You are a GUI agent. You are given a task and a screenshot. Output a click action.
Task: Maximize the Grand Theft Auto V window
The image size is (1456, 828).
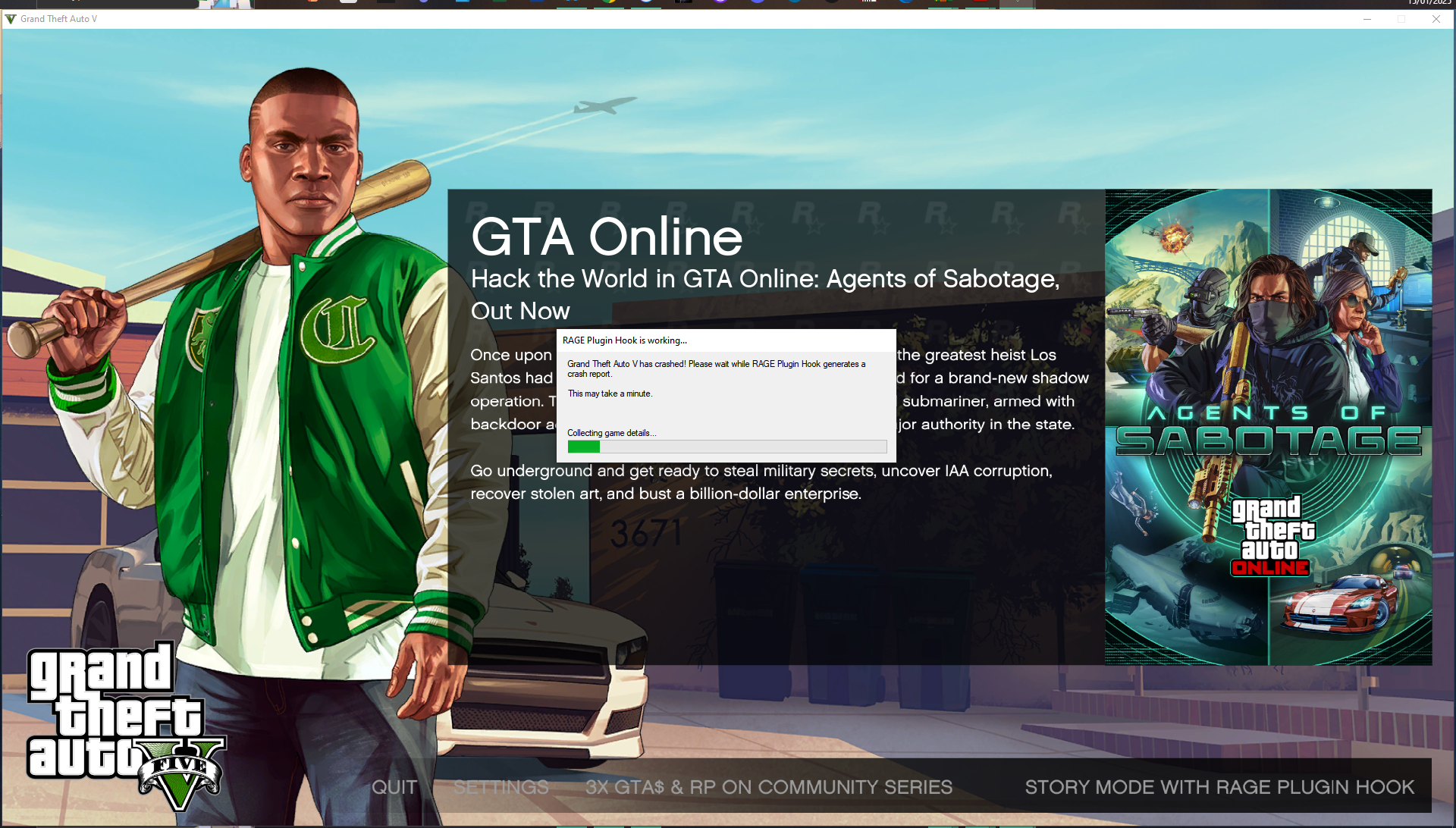(1401, 19)
